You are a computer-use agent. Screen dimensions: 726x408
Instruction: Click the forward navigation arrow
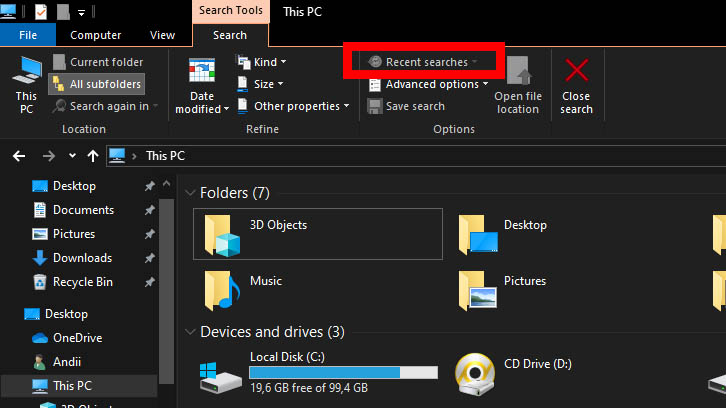[49, 156]
